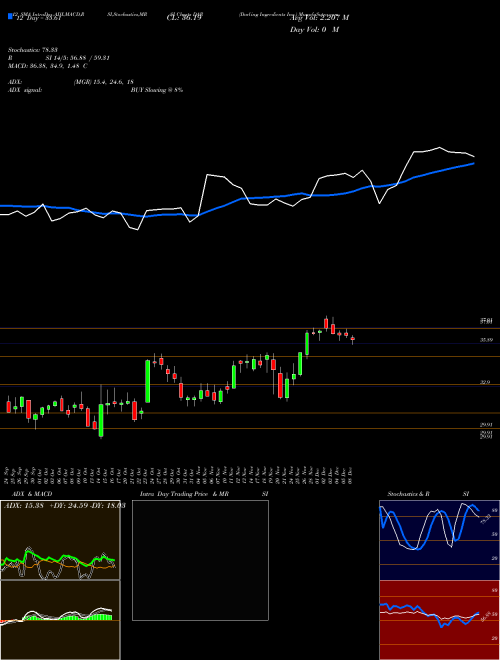Click the ADX: 15.38 +DY -DY readout
This screenshot has height=660, width=500.
pos(65,506)
